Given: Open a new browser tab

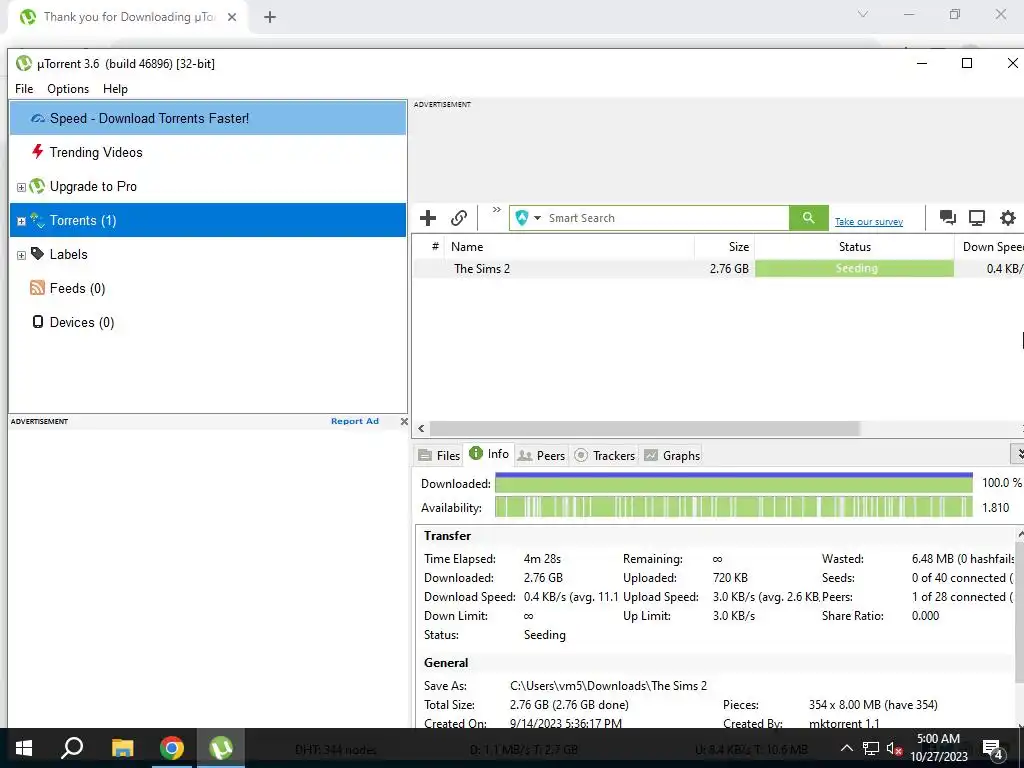Looking at the screenshot, I should click(270, 17).
